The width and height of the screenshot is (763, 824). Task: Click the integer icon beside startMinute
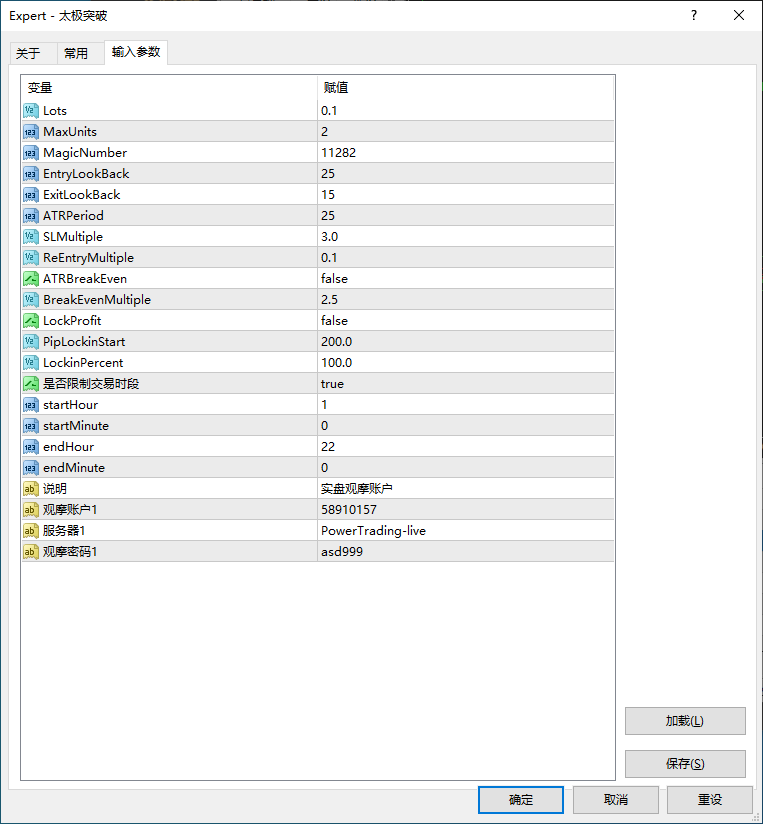tap(30, 426)
